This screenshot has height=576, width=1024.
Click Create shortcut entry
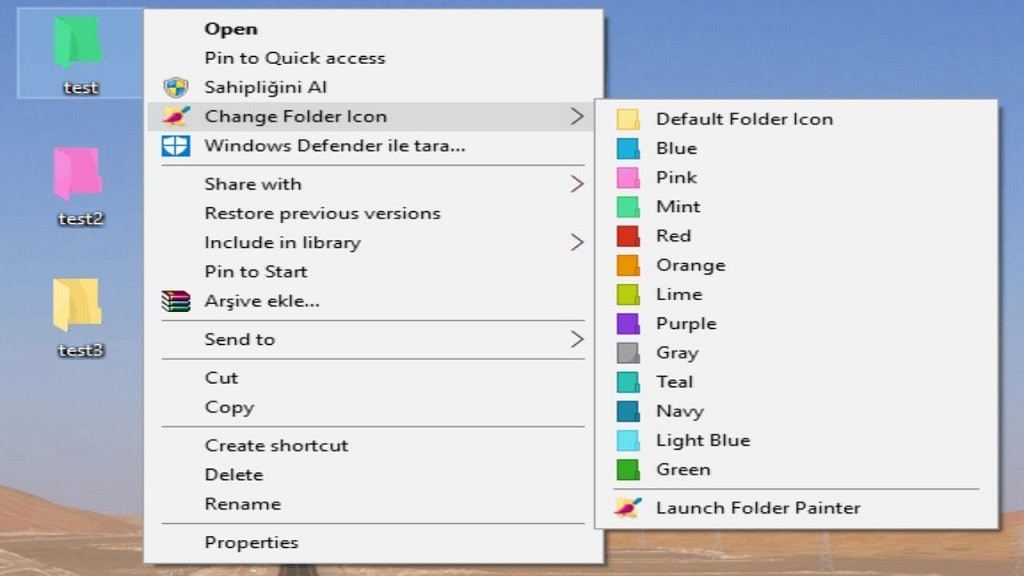click(x=276, y=446)
